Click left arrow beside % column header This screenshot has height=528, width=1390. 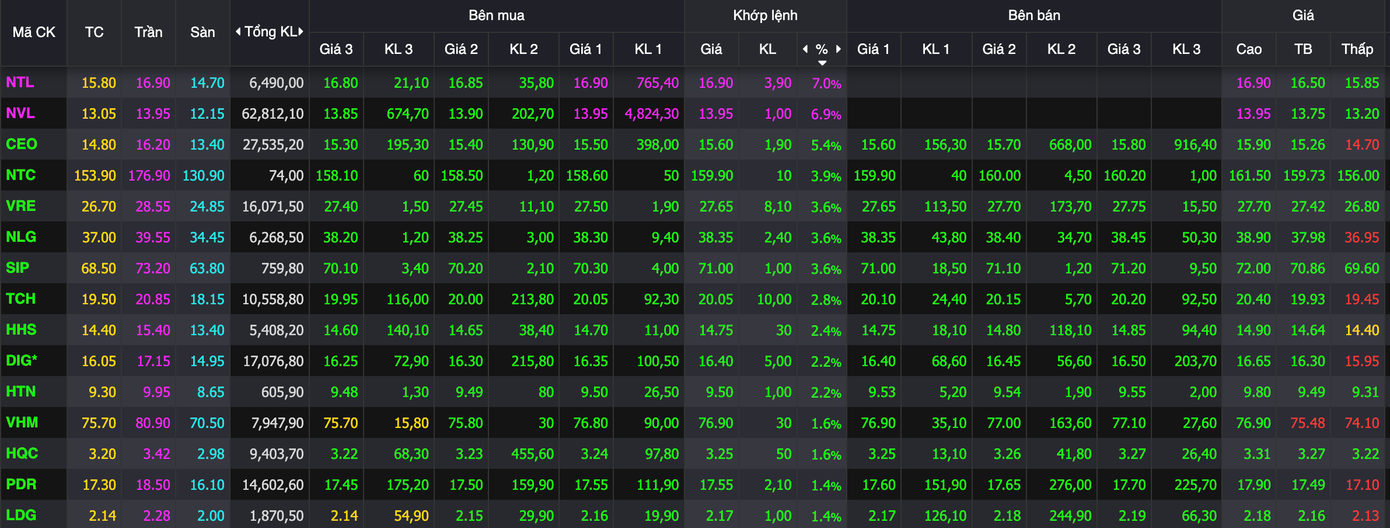(x=805, y=49)
